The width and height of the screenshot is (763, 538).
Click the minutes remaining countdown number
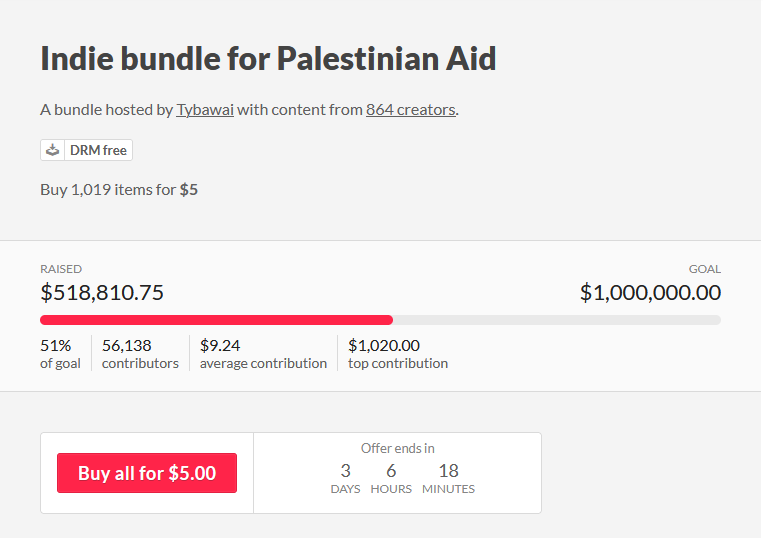[x=448, y=471]
